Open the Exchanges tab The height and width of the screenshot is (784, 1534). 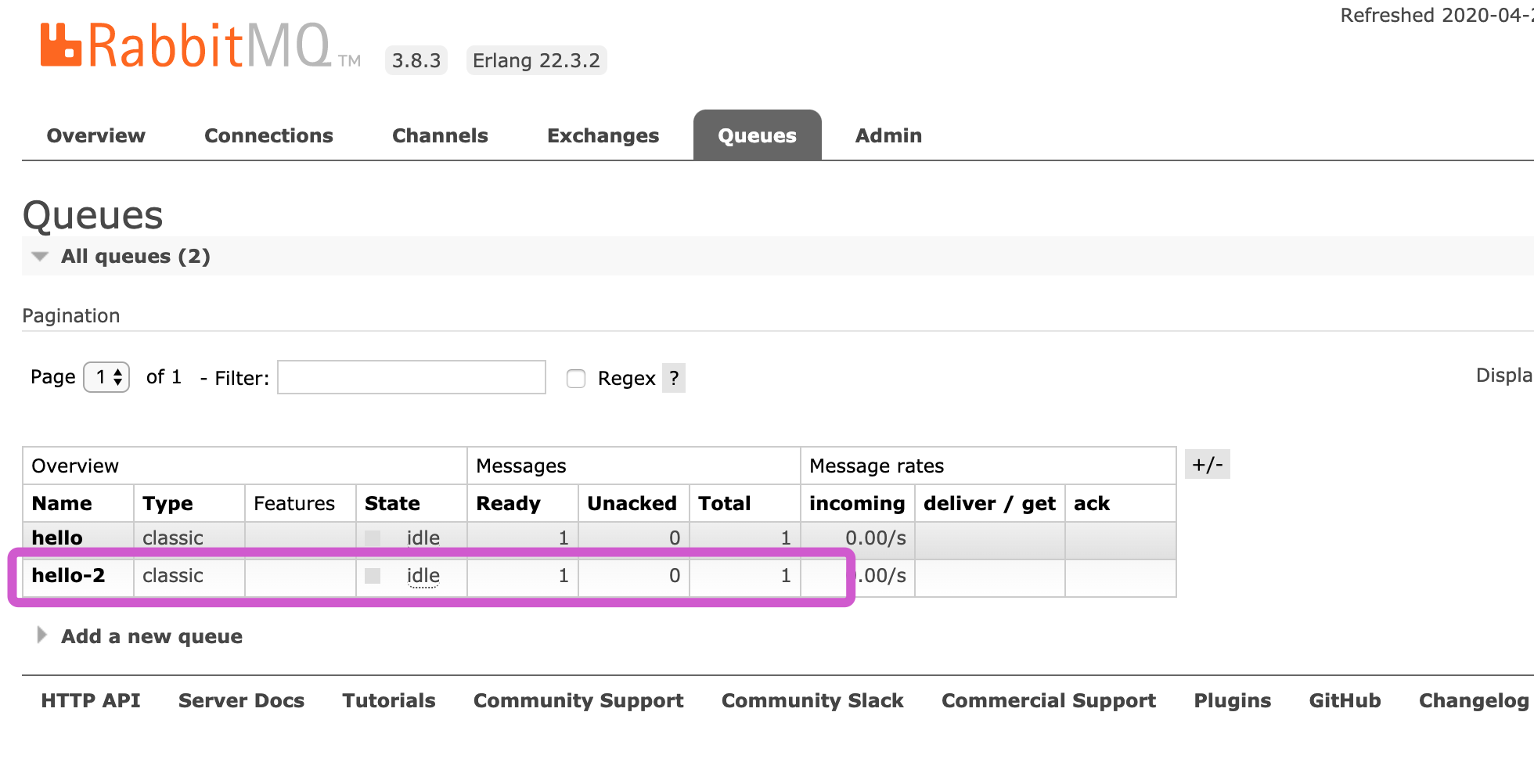603,136
